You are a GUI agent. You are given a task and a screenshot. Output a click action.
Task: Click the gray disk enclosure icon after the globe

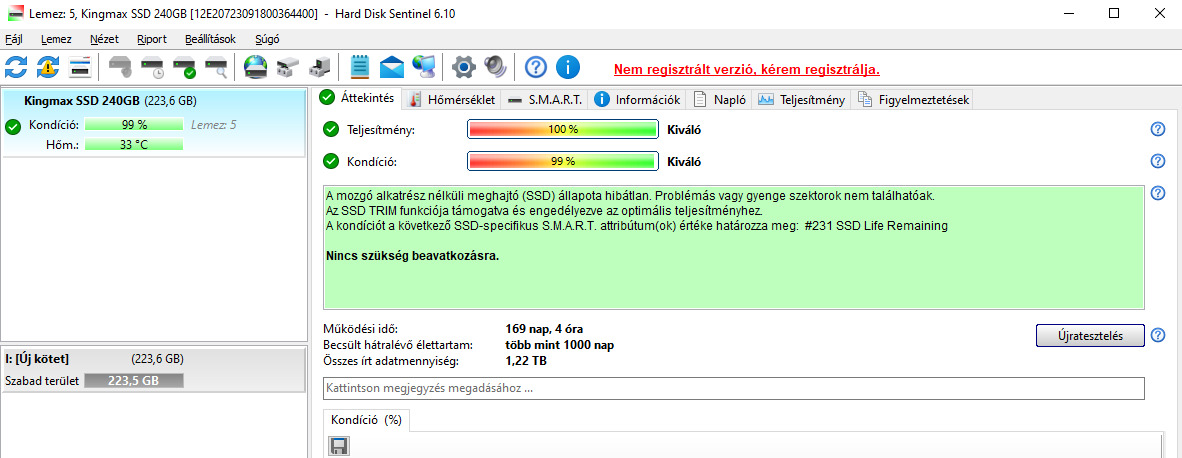[x=287, y=67]
